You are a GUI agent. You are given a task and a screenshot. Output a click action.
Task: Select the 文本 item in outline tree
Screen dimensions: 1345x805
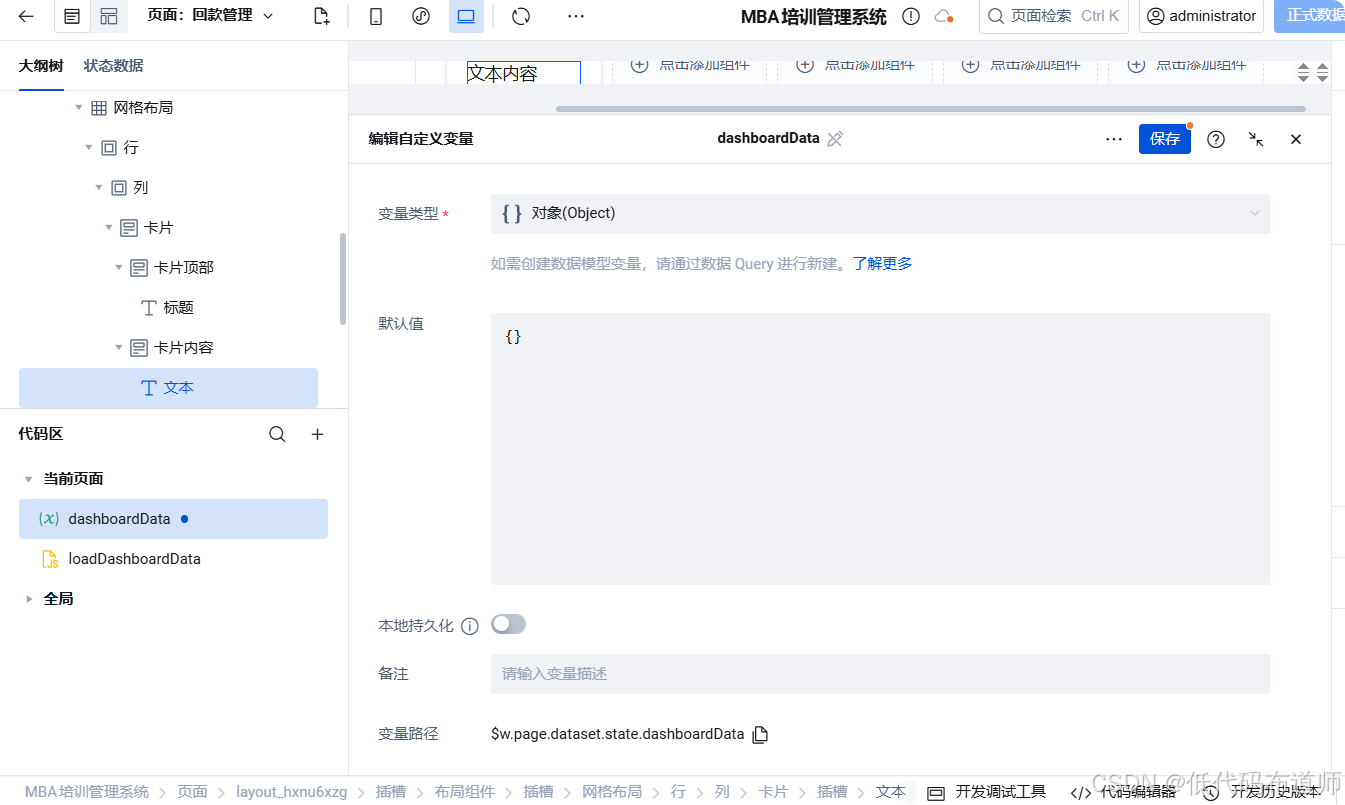(x=168, y=388)
